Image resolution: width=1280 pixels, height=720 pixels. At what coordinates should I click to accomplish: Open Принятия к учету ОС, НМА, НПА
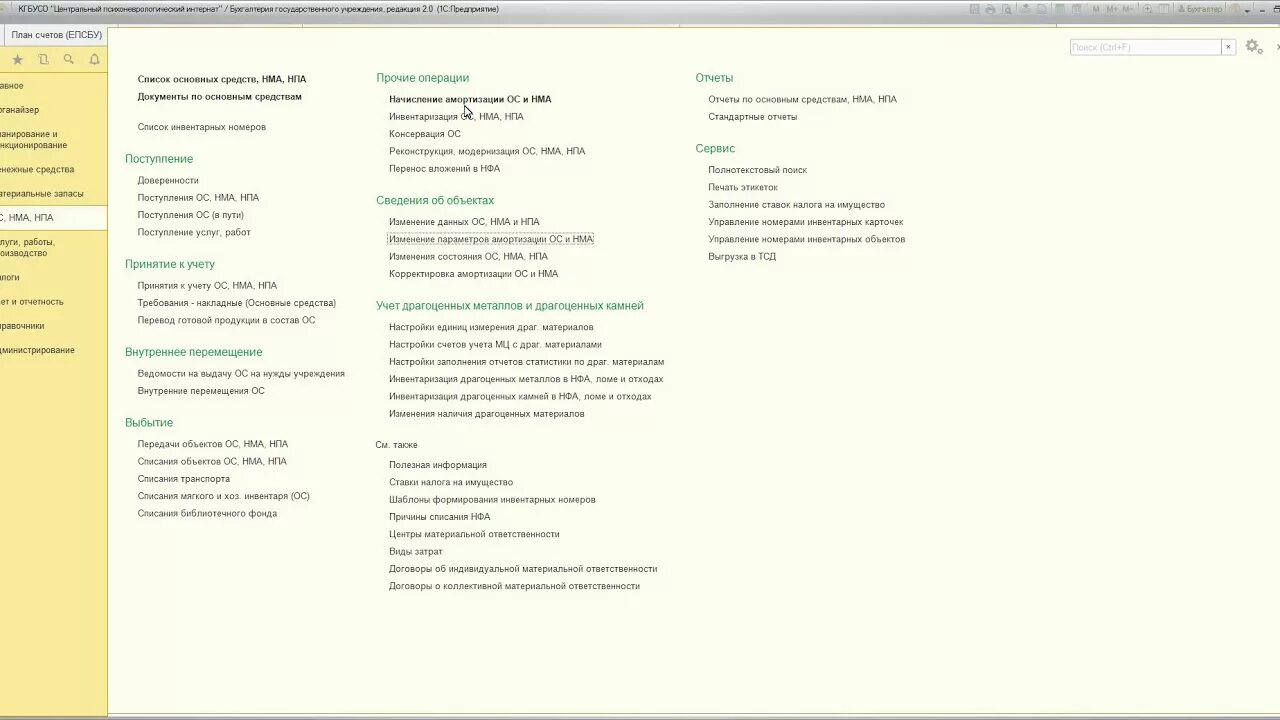(207, 285)
